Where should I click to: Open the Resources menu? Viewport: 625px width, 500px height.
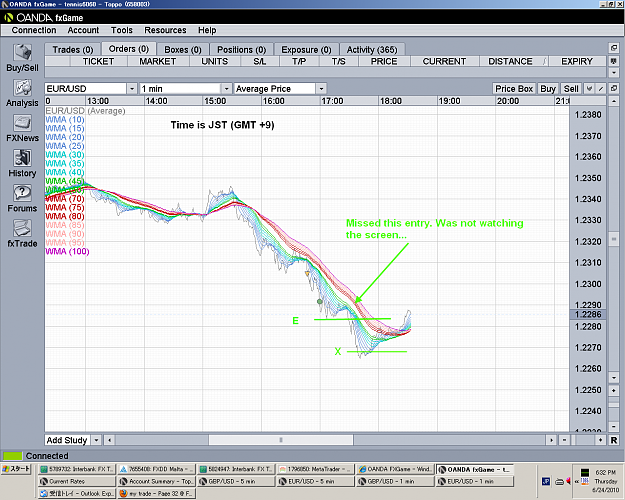tap(165, 30)
